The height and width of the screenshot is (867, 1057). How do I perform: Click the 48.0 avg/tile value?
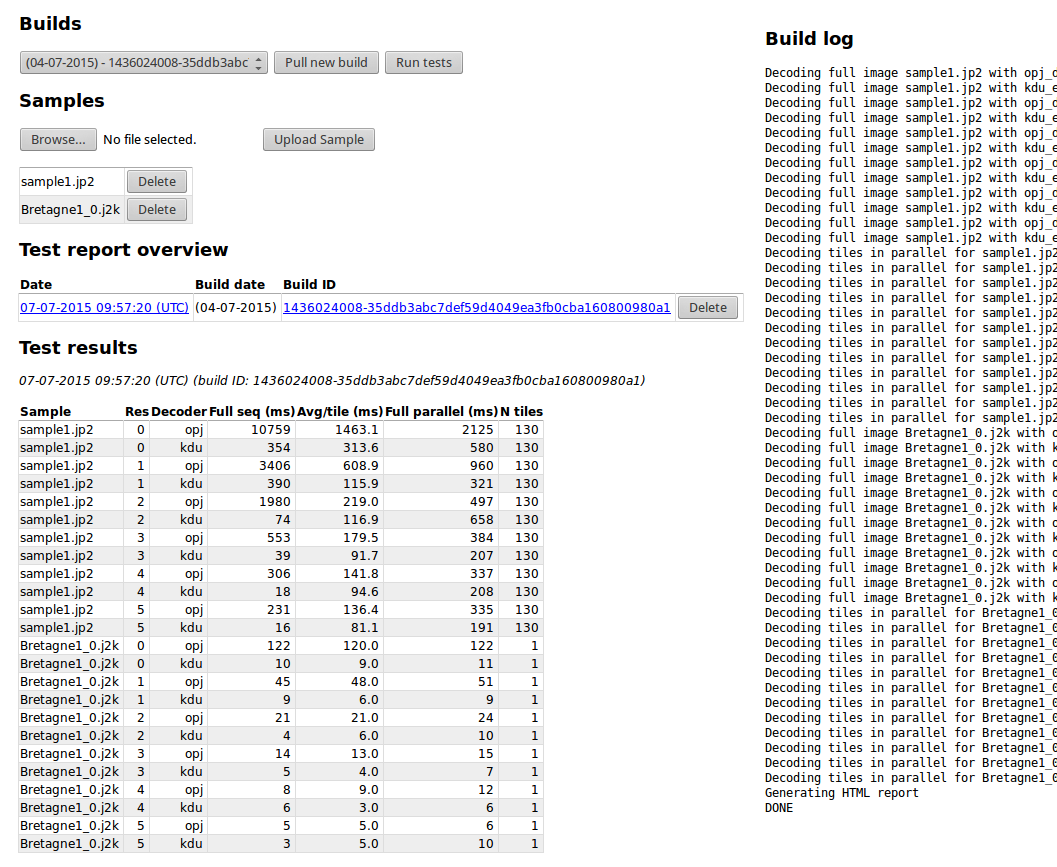pos(365,682)
